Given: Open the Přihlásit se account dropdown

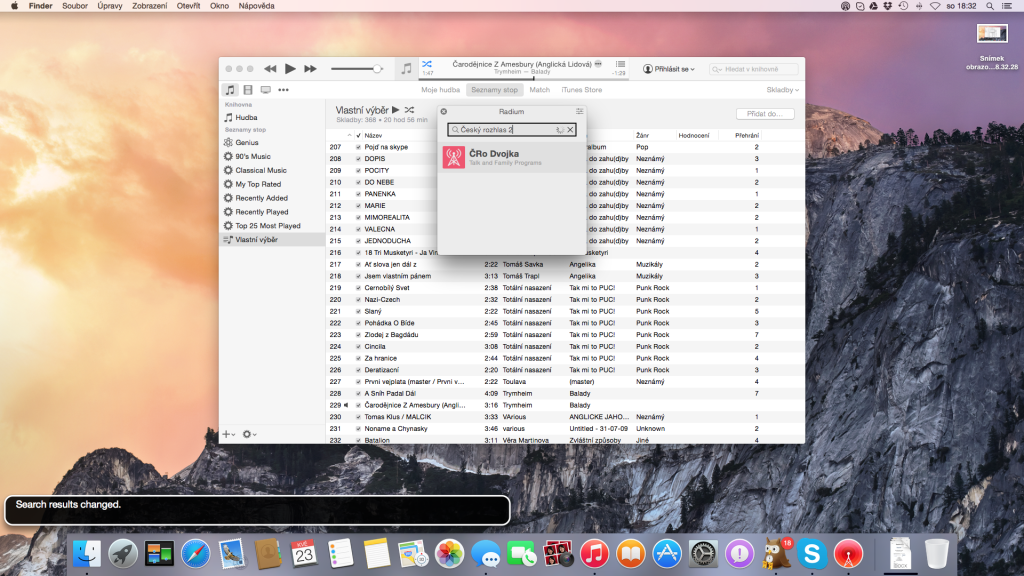Looking at the screenshot, I should (x=669, y=69).
